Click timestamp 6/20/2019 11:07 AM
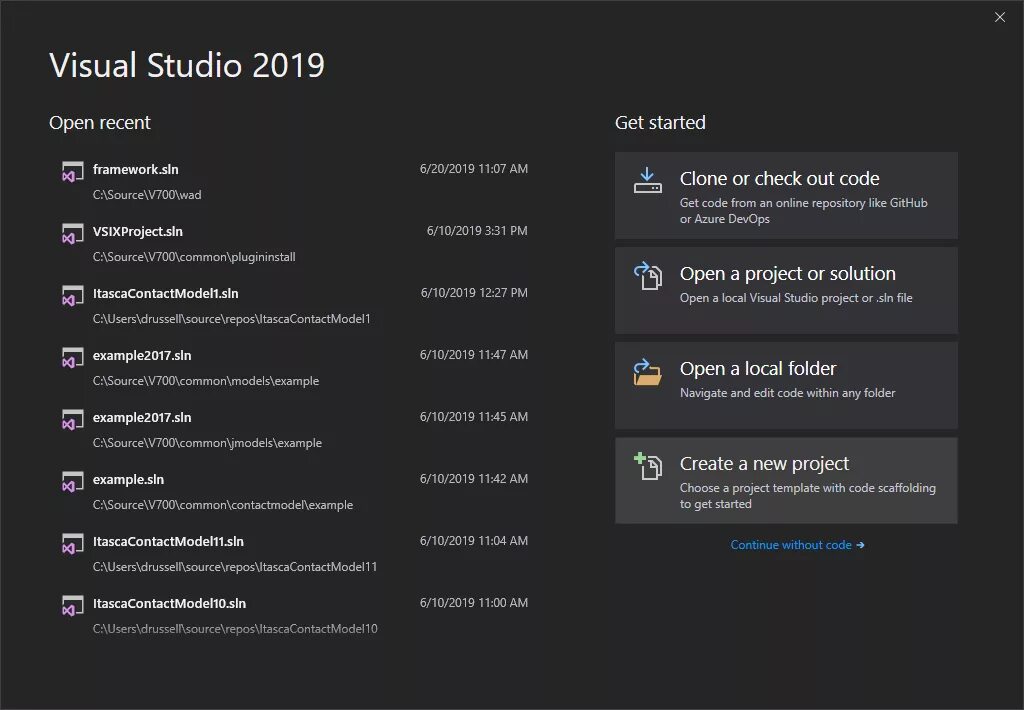 473,169
